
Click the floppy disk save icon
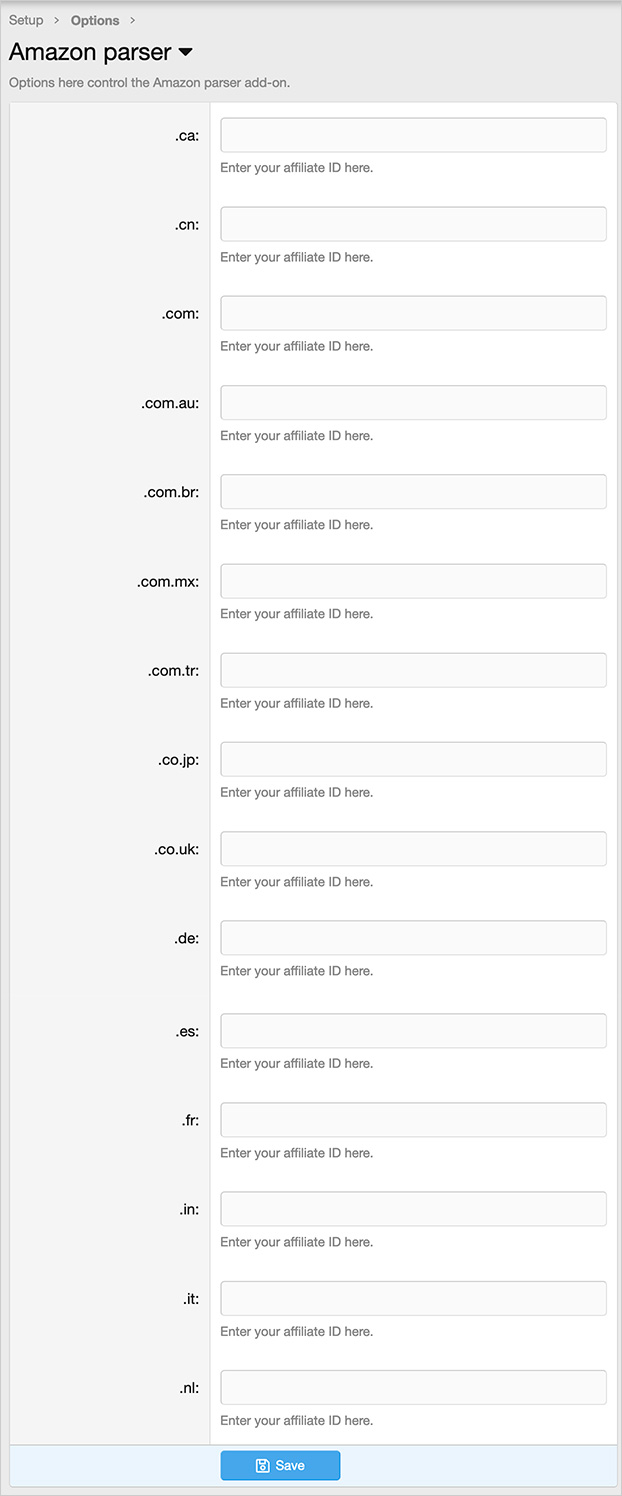(x=263, y=1465)
